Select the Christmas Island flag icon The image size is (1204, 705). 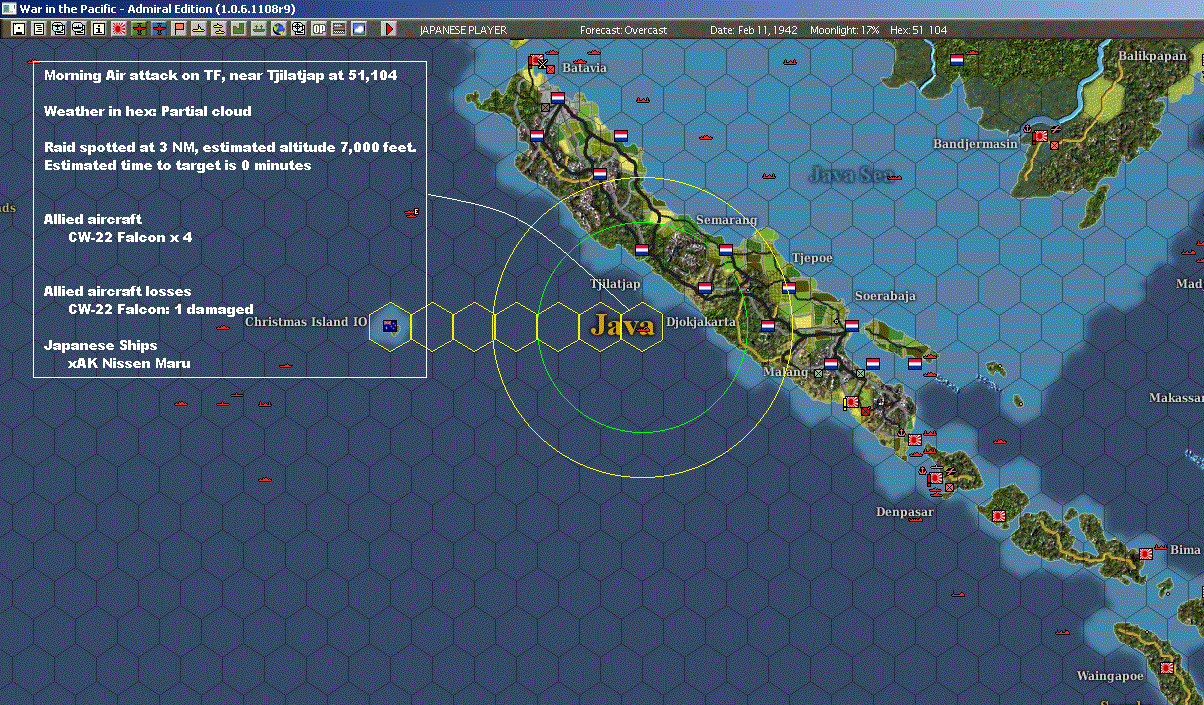point(390,325)
